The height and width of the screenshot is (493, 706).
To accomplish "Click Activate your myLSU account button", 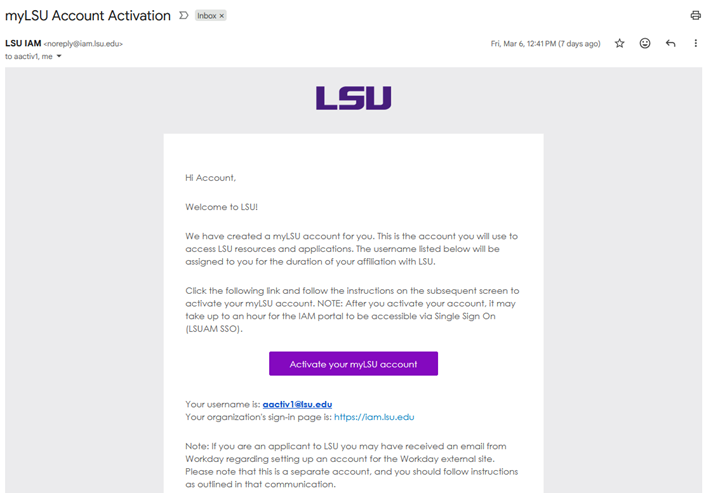I will click(353, 364).
